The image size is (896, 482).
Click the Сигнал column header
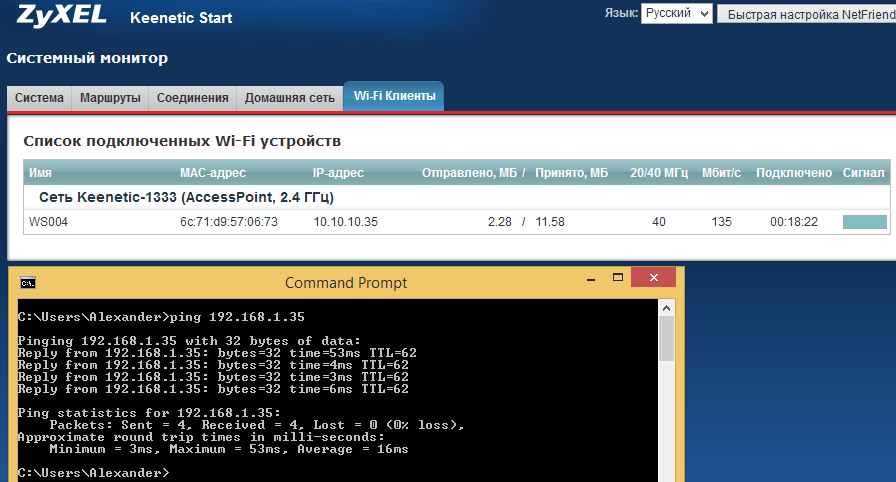(x=863, y=173)
